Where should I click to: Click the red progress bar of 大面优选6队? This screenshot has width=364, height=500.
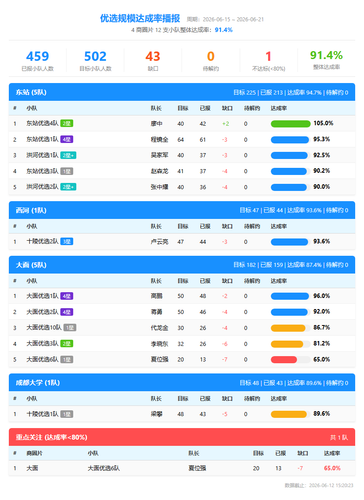tap(291, 360)
